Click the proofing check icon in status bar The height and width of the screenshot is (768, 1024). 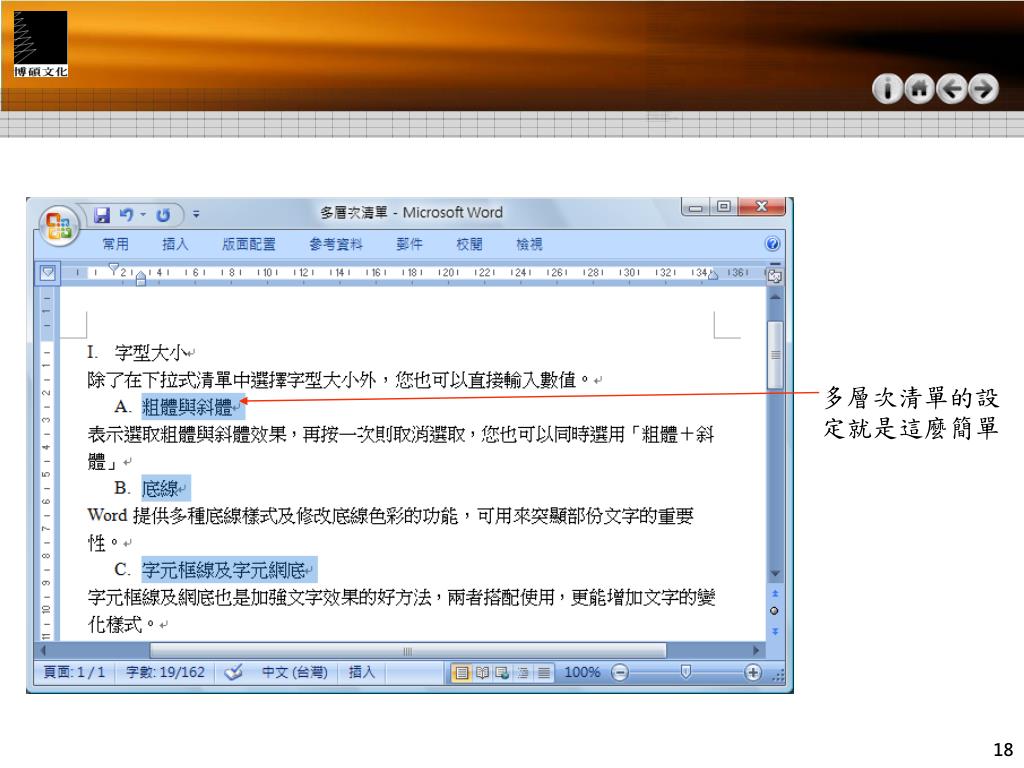[233, 672]
